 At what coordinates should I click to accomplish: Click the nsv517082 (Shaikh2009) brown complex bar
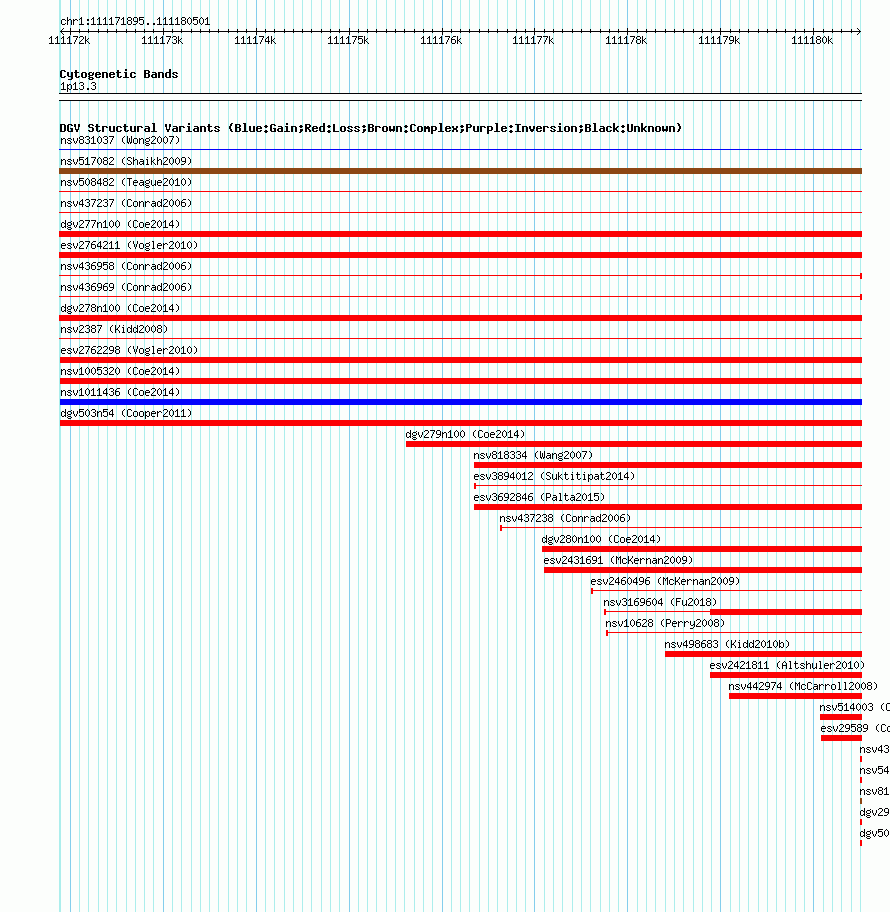coord(461,171)
